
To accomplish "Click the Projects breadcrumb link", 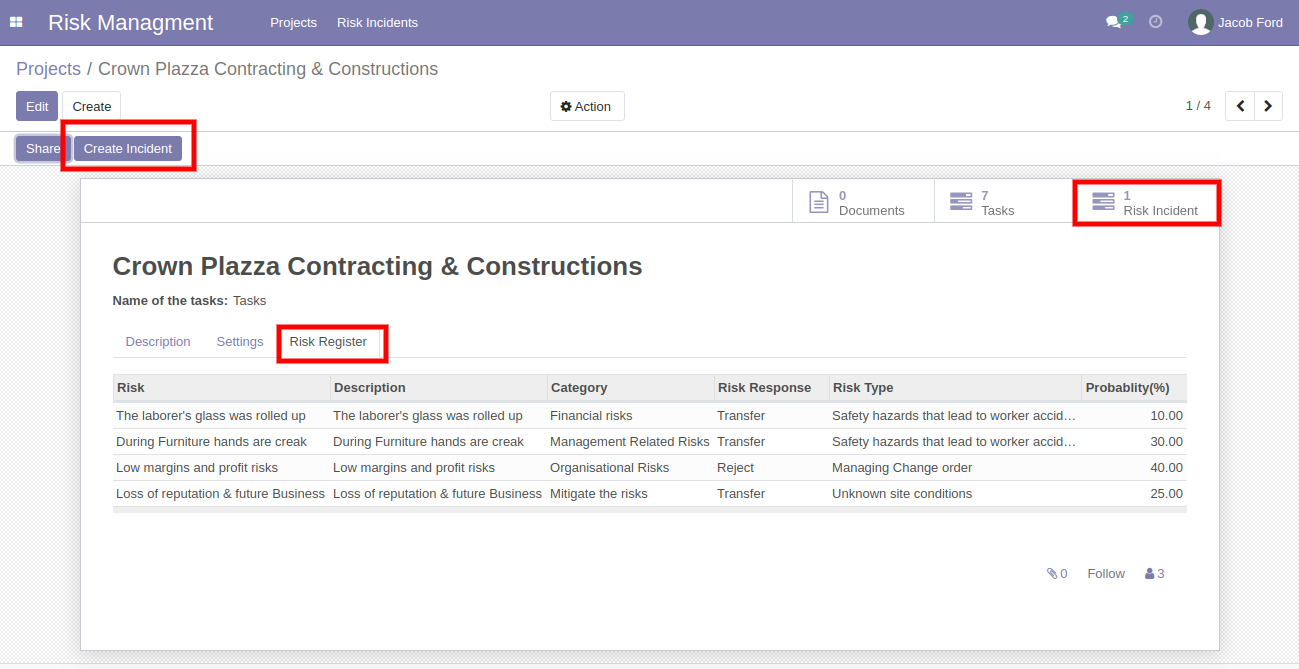I will click(48, 69).
